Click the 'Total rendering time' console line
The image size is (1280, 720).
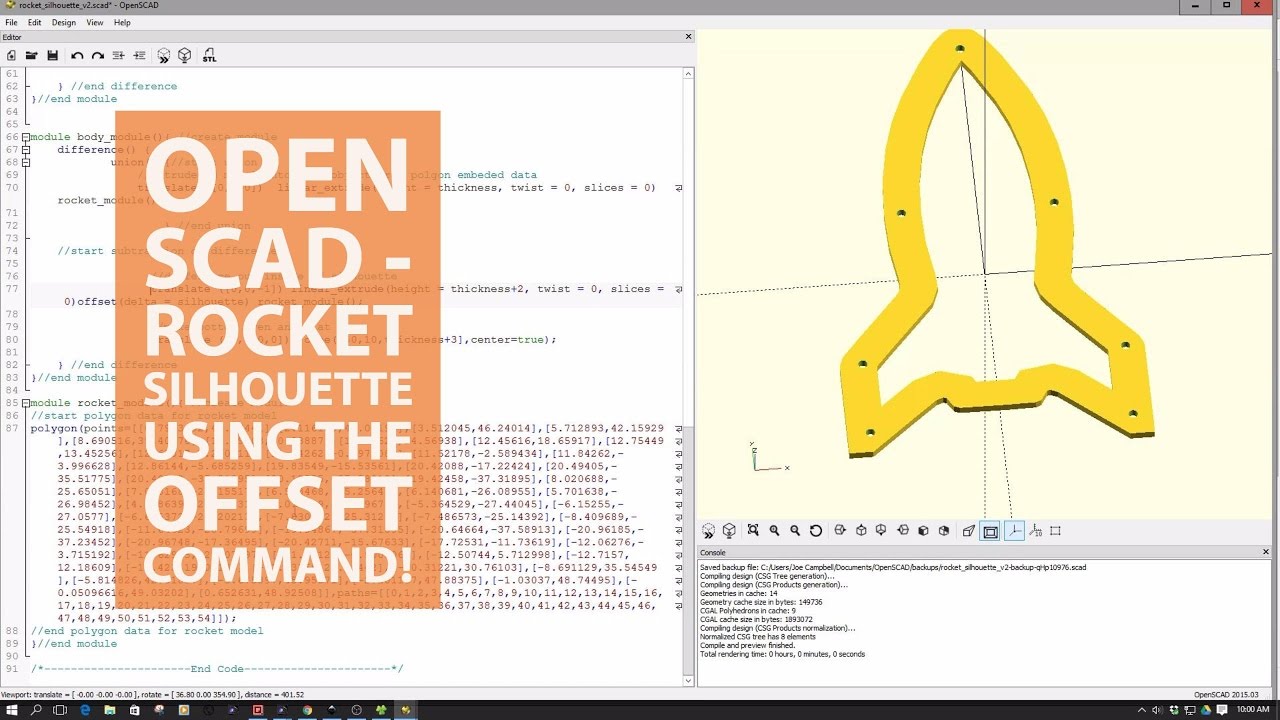pyautogui.click(x=782, y=654)
